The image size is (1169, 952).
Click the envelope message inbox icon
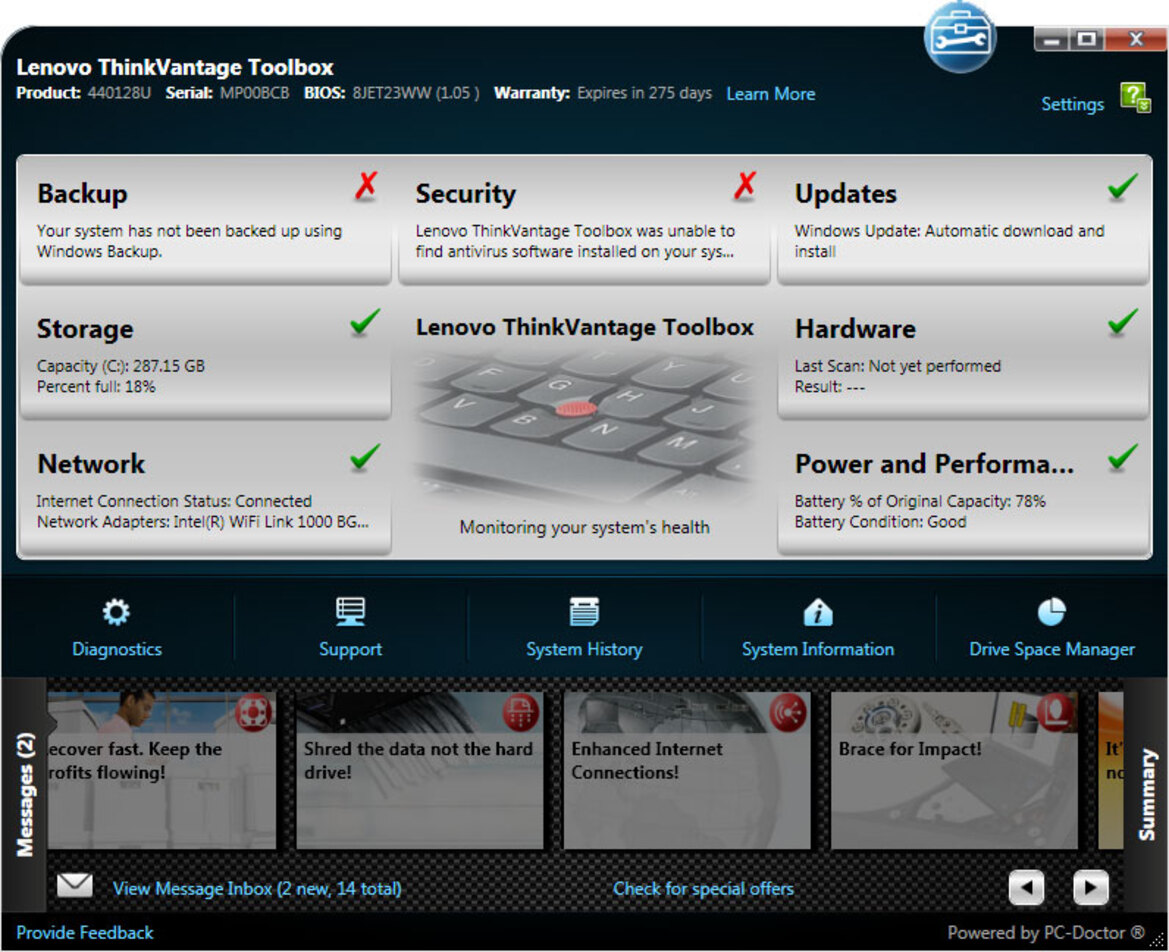tap(75, 886)
